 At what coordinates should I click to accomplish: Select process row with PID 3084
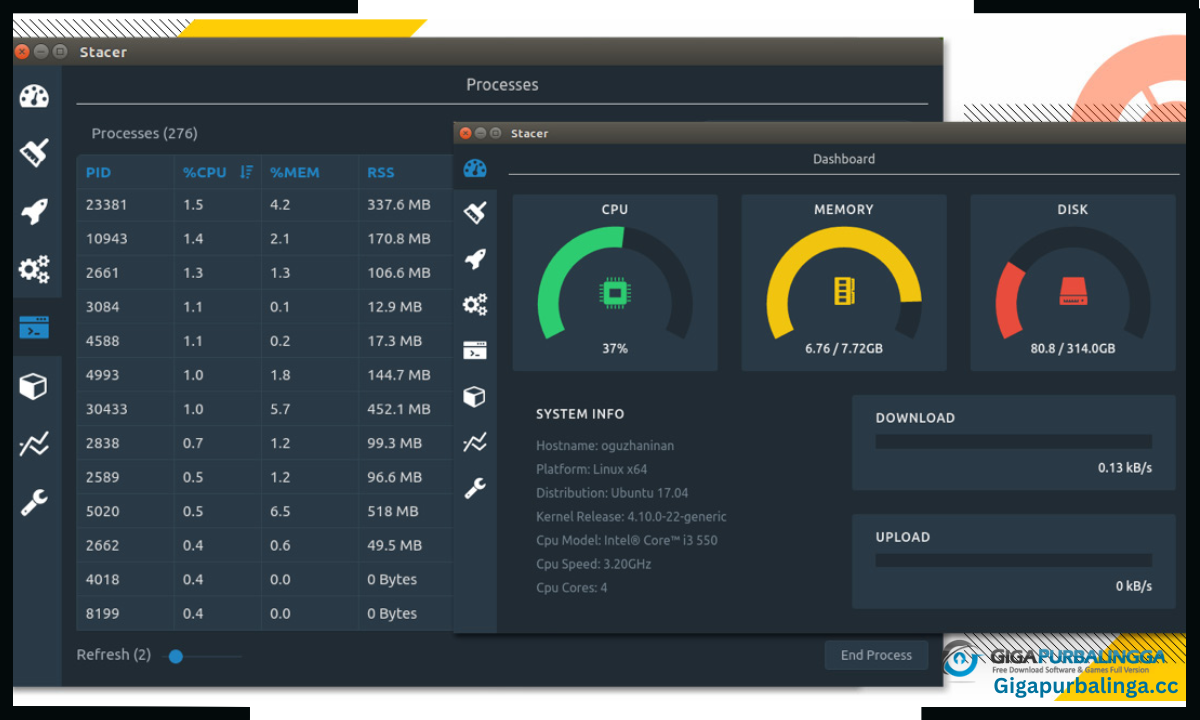tap(265, 306)
